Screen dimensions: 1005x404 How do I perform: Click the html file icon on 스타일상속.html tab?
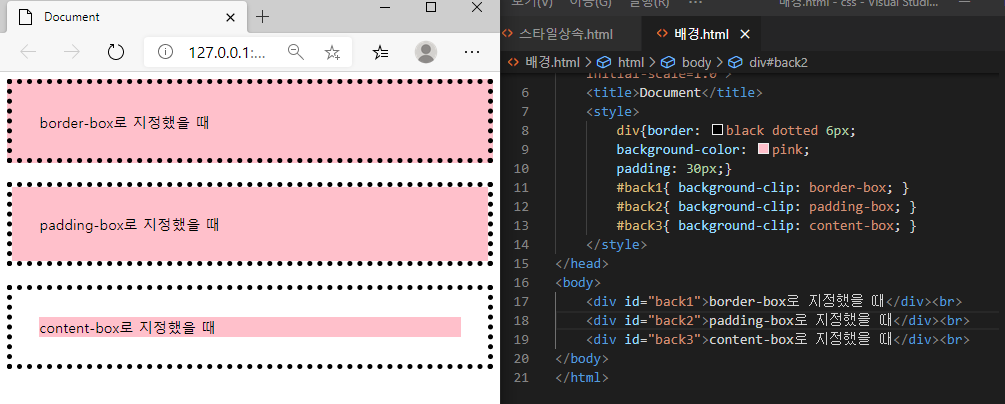coord(508,34)
